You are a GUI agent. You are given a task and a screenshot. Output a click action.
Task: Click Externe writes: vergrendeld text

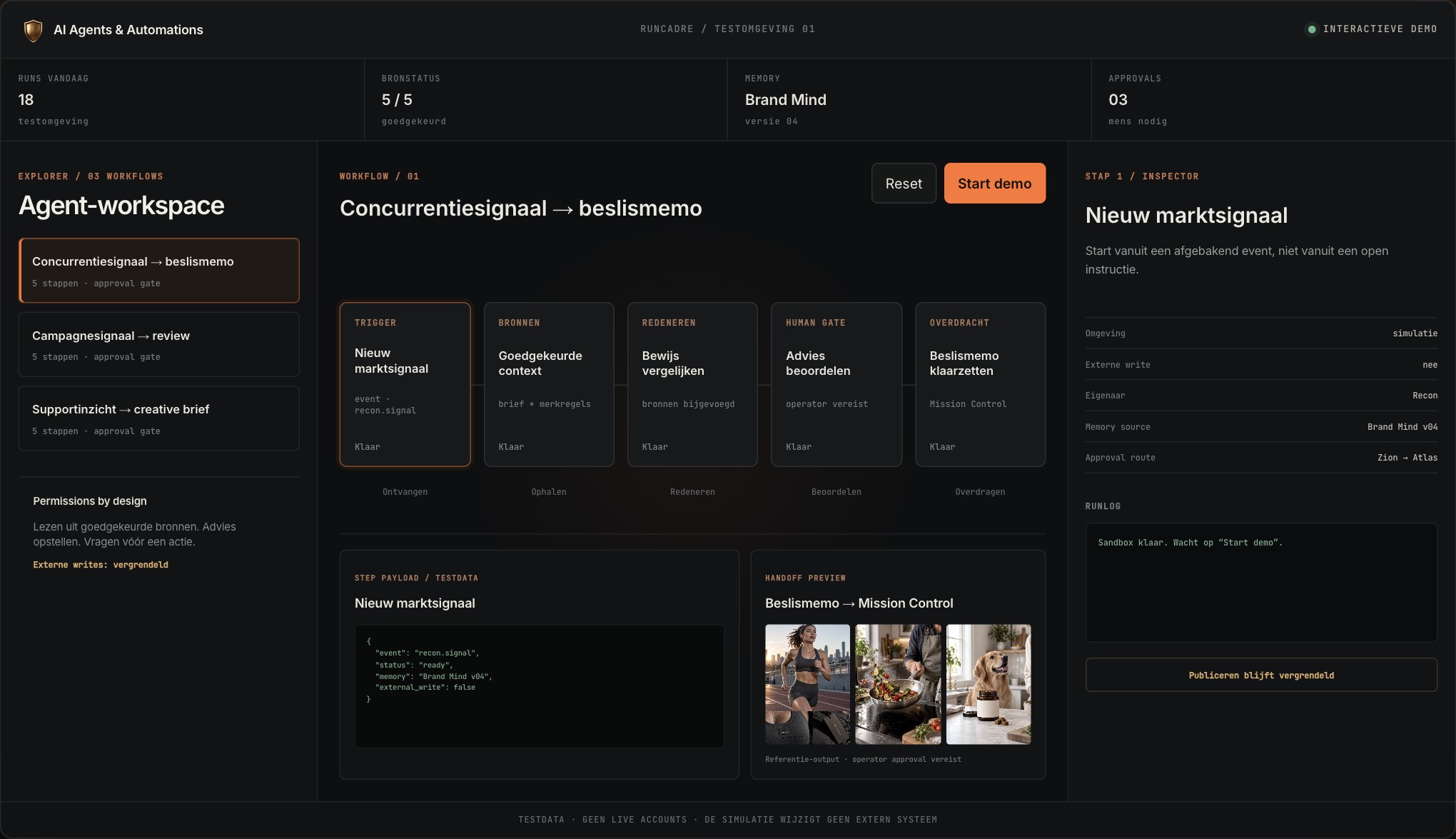[101, 565]
